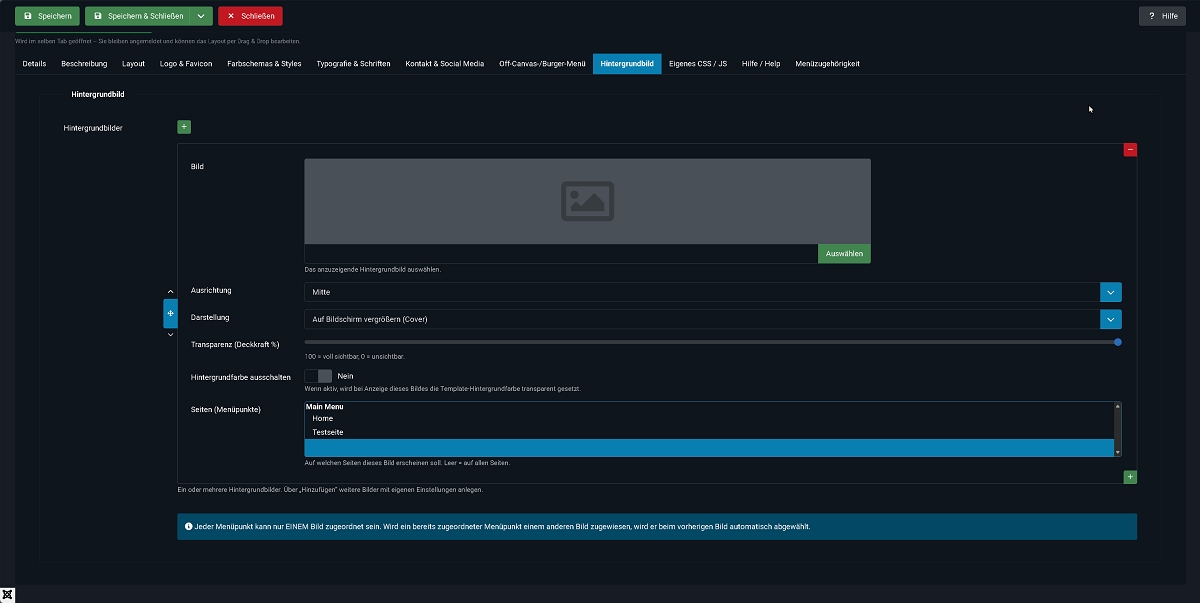The width and height of the screenshot is (1200, 603).
Task: Toggle Hintergrundfarbe ausschalten switch
Action: tap(318, 376)
